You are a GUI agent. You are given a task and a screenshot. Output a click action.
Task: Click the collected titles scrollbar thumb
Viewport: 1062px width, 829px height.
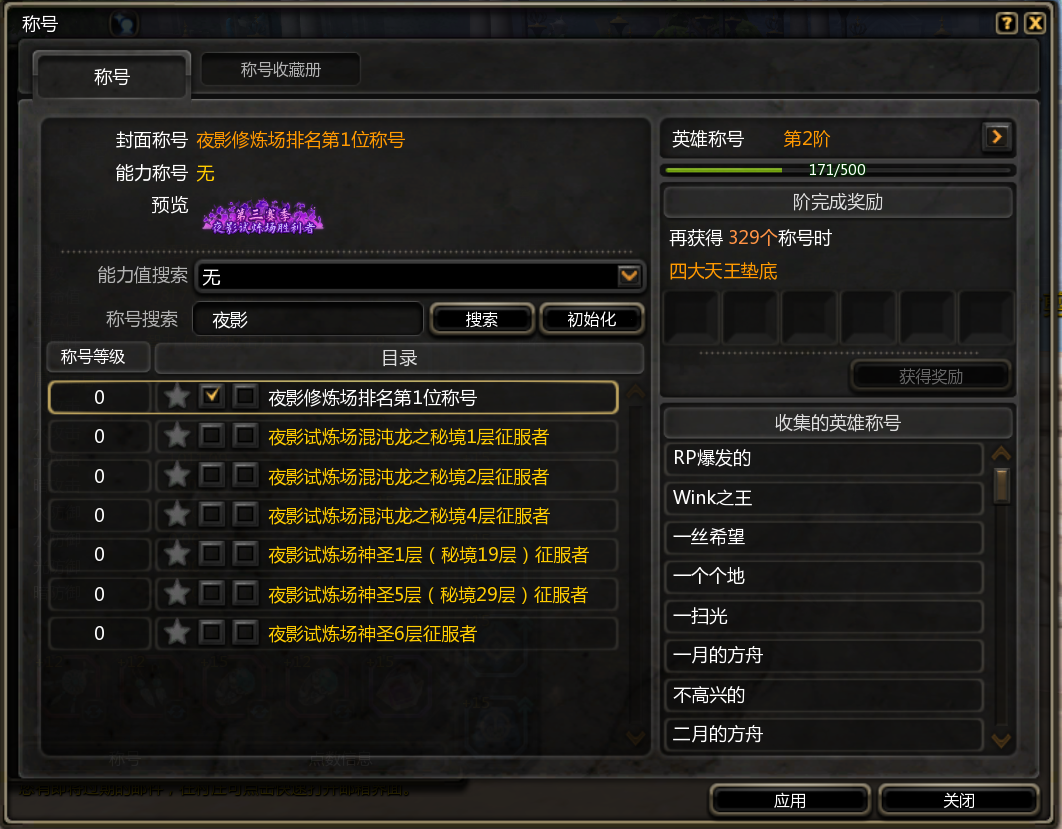1001,485
